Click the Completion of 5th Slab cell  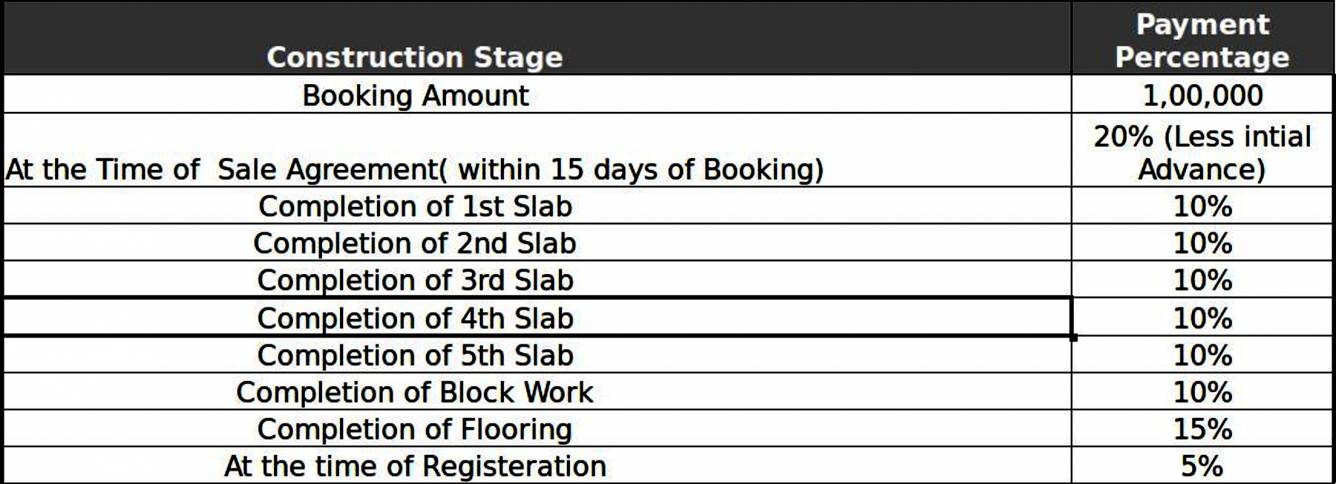[x=416, y=355]
